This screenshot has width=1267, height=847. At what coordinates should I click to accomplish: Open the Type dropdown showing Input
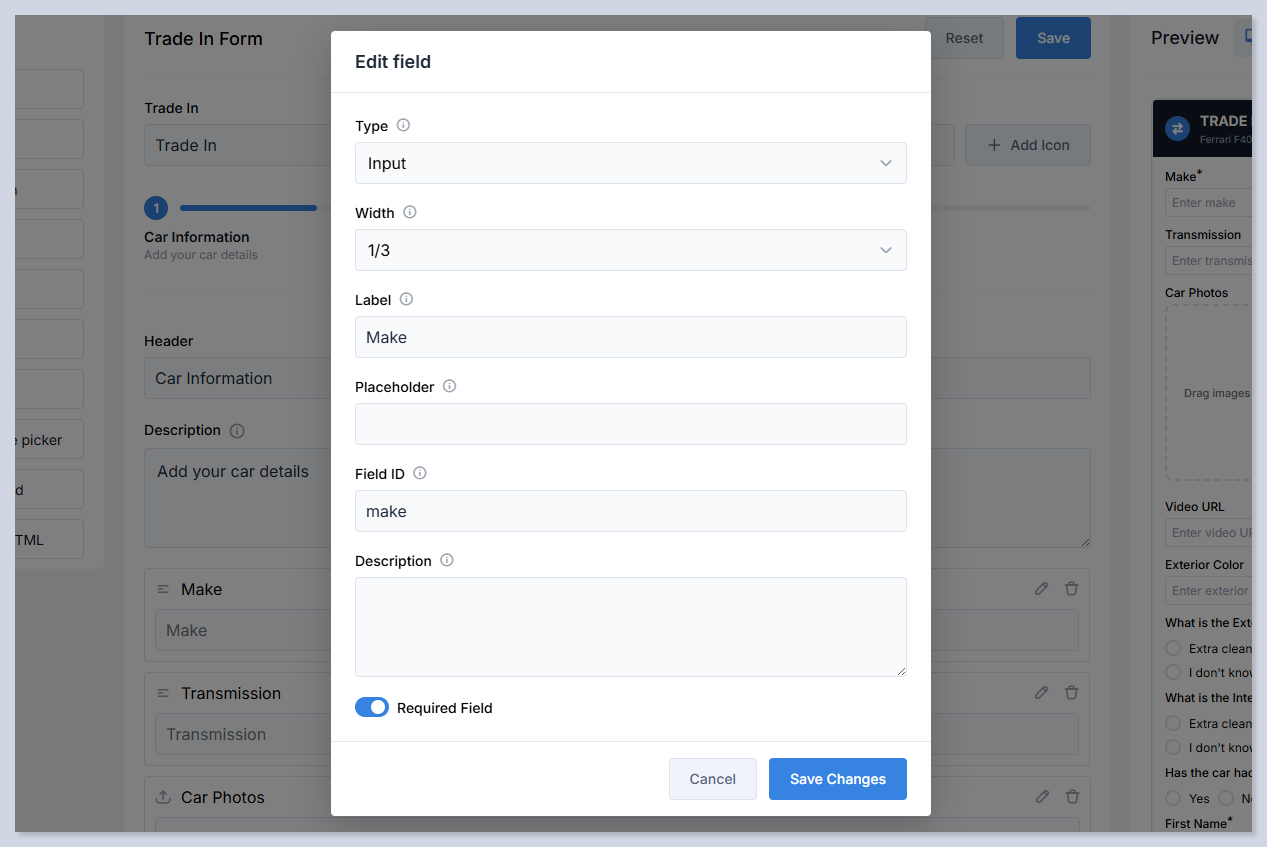(x=630, y=163)
